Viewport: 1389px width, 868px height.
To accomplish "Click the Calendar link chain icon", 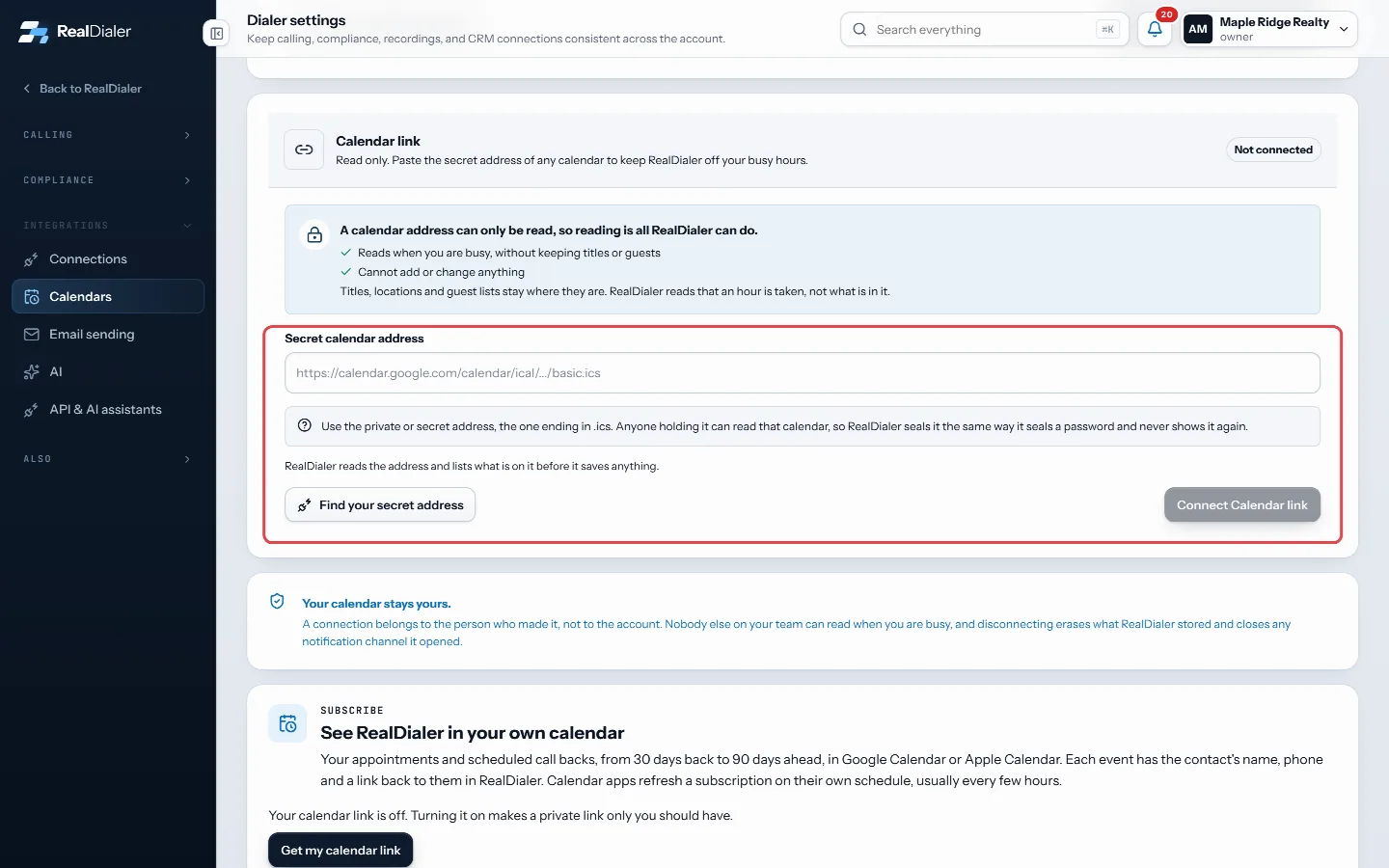I will 304,149.
